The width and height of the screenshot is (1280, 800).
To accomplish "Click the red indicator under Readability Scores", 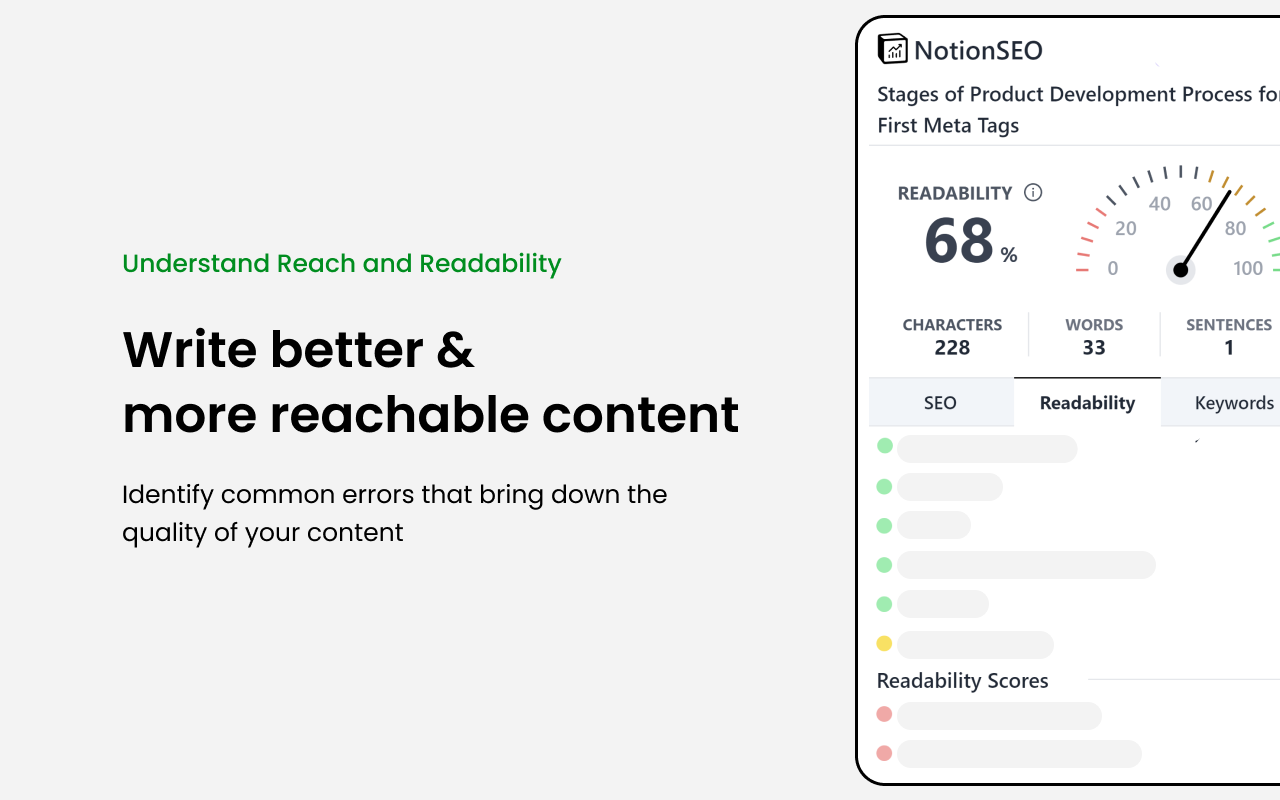I will (x=885, y=713).
